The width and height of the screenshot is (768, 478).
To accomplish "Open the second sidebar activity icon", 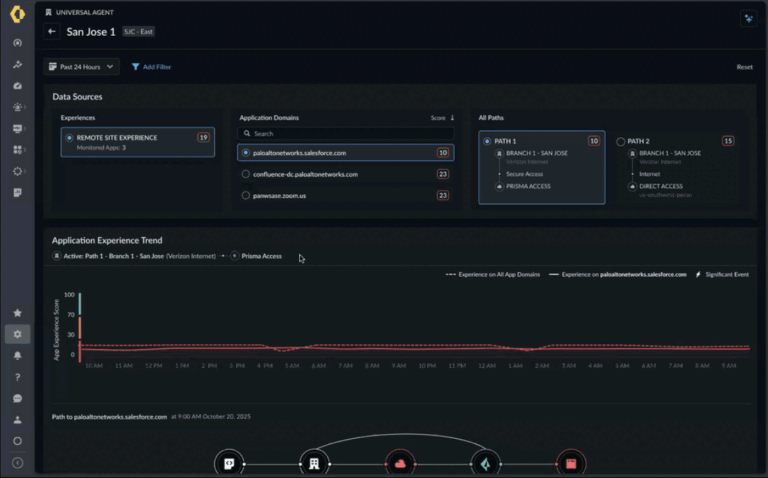I will [x=18, y=64].
